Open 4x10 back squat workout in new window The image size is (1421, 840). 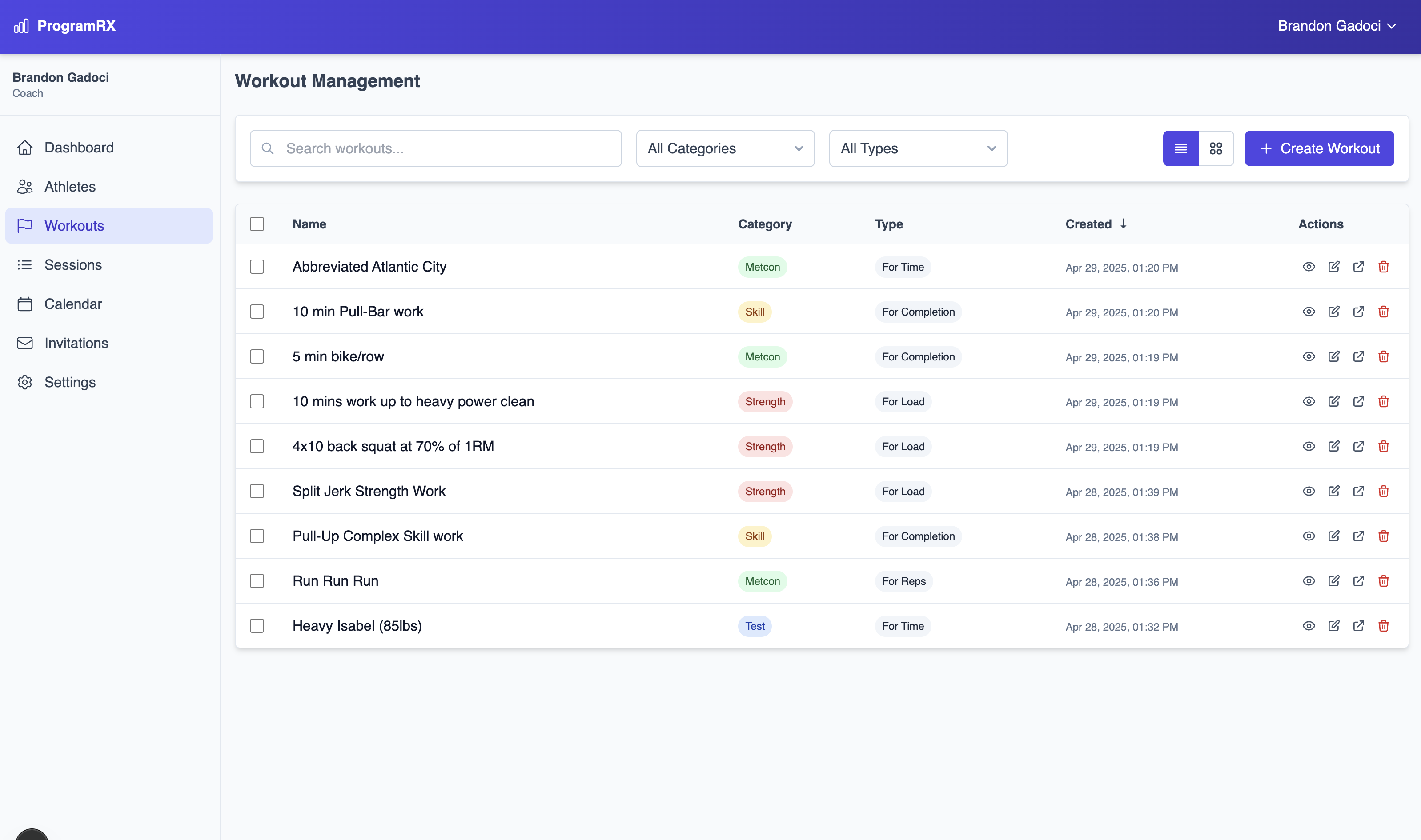pos(1358,446)
